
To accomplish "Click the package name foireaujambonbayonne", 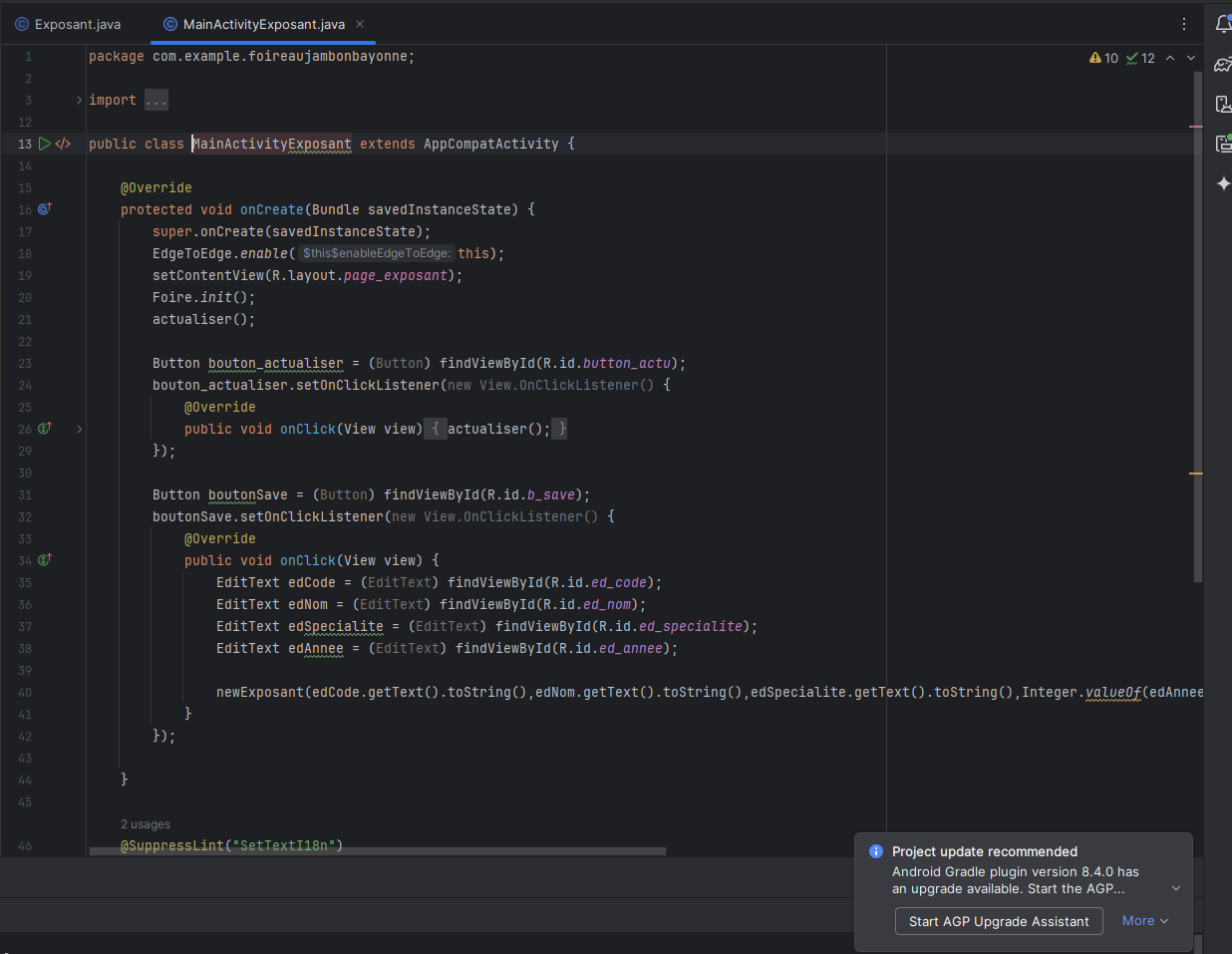I will click(x=328, y=56).
